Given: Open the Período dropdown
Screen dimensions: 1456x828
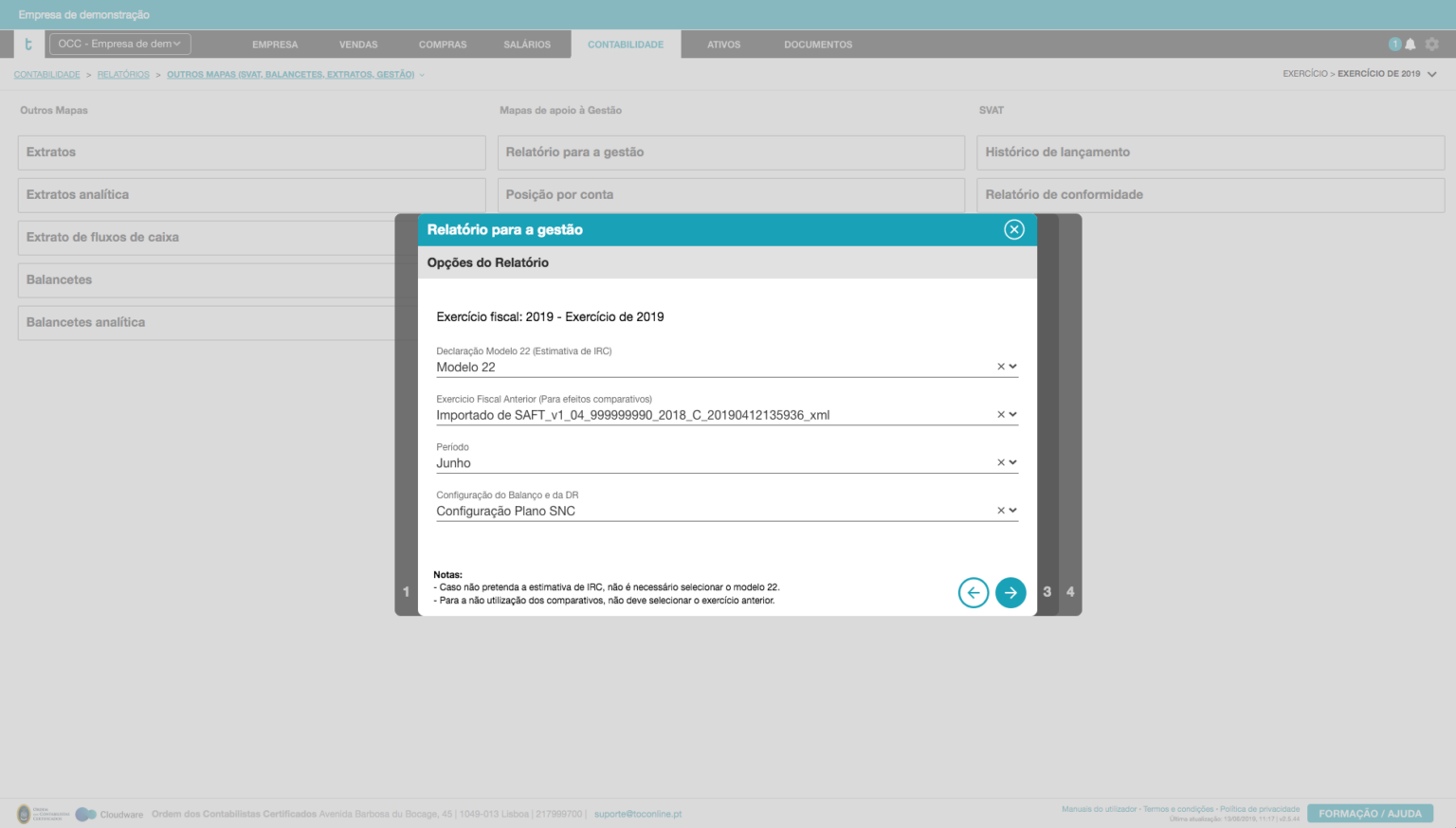Looking at the screenshot, I should tap(1013, 461).
